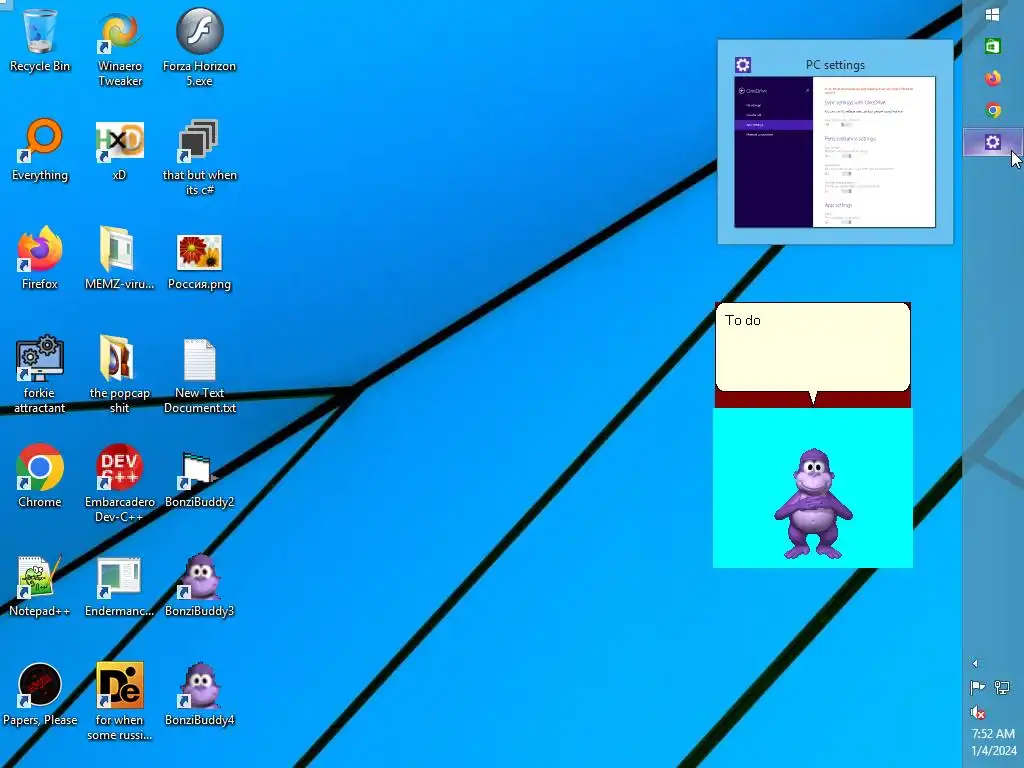Select the BonziBuddy4 shortcut
The image size is (1024, 768).
(x=199, y=696)
